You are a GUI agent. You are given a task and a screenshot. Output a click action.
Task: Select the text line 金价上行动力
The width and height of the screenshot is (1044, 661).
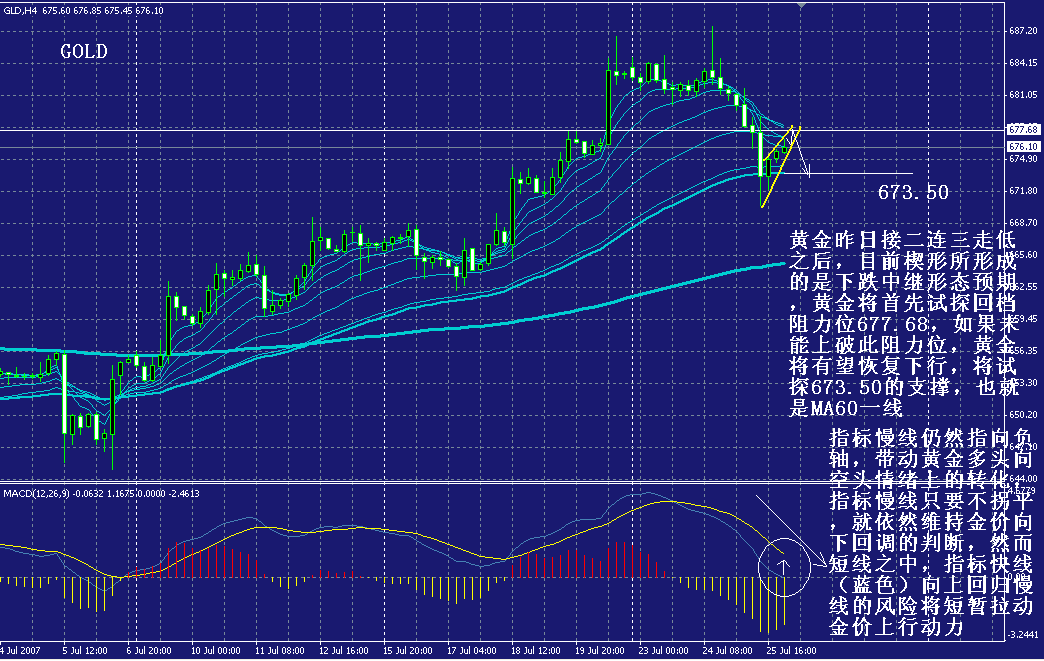[896, 626]
